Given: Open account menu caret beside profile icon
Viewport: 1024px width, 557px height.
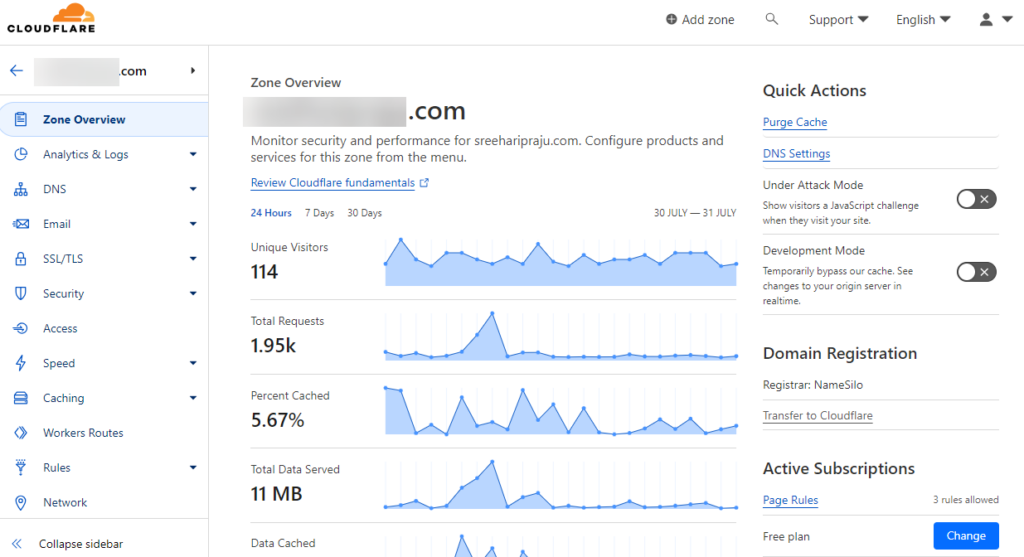Looking at the screenshot, I should [1007, 20].
